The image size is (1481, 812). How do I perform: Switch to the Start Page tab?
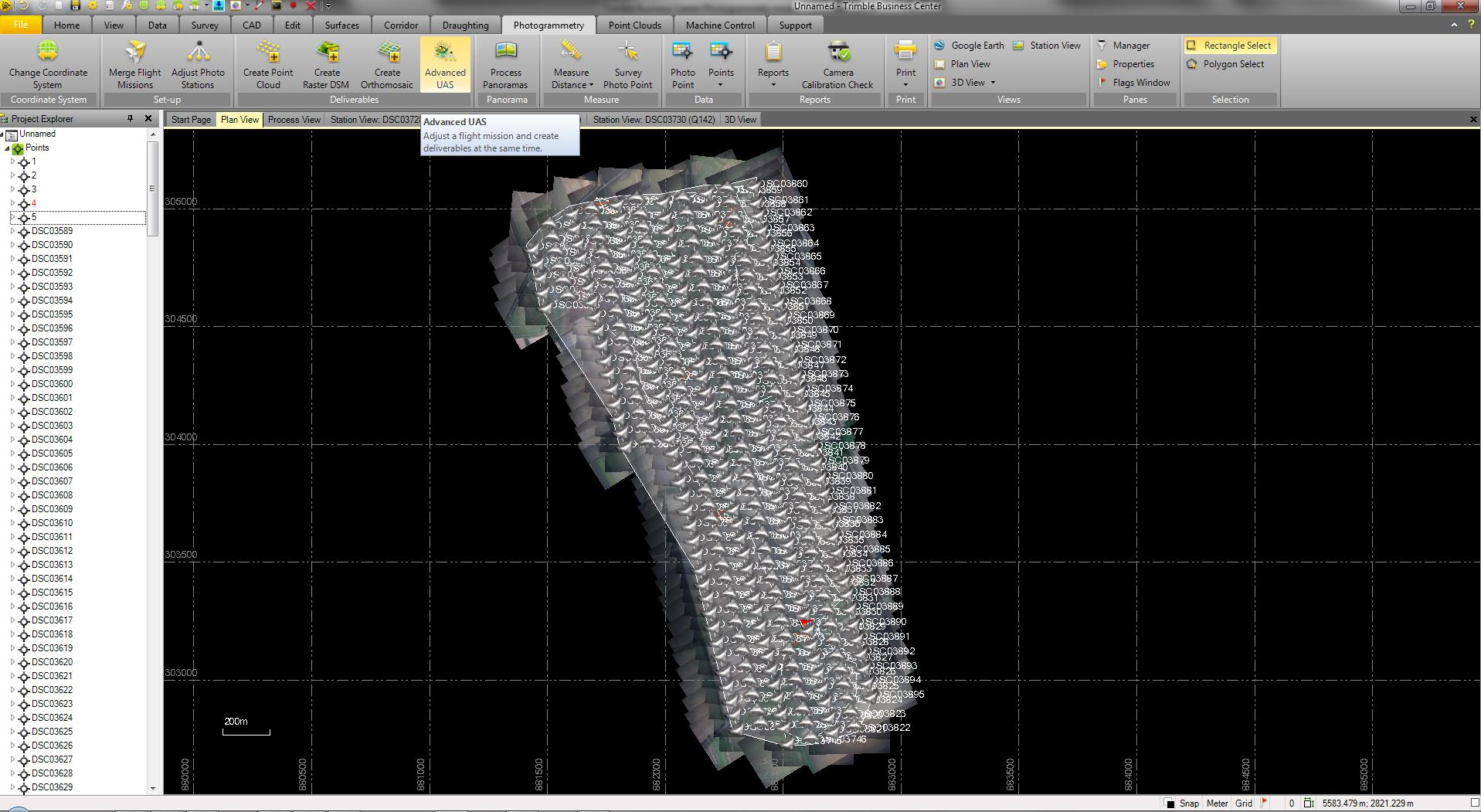[191, 120]
